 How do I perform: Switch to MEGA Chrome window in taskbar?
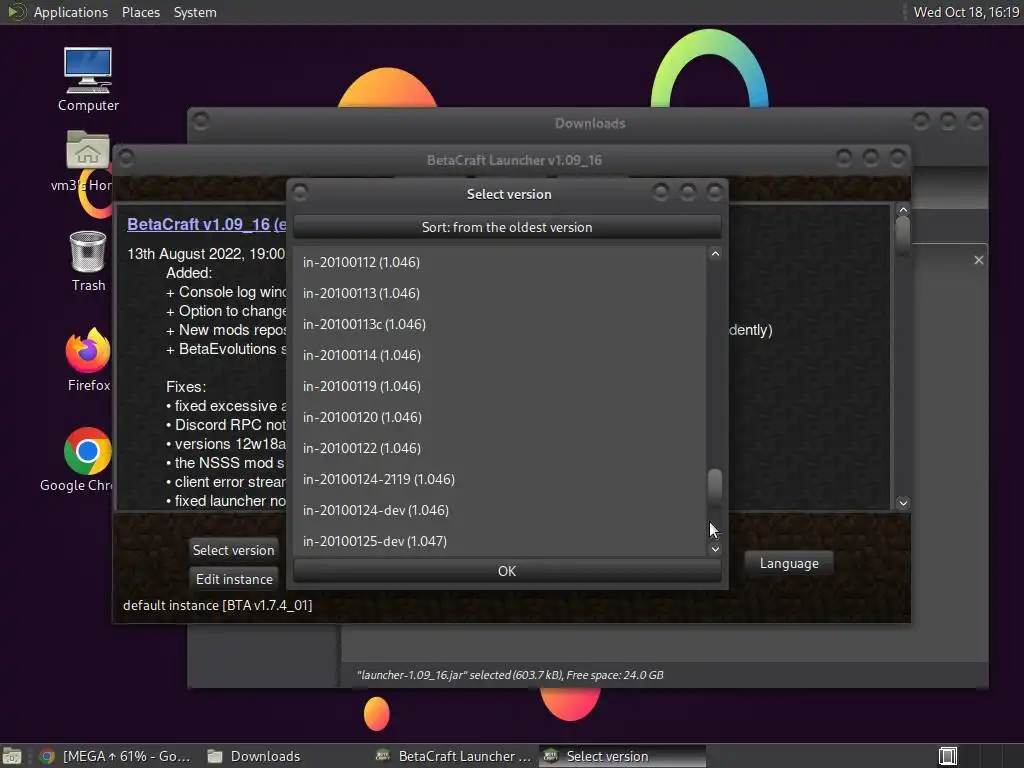coord(116,756)
